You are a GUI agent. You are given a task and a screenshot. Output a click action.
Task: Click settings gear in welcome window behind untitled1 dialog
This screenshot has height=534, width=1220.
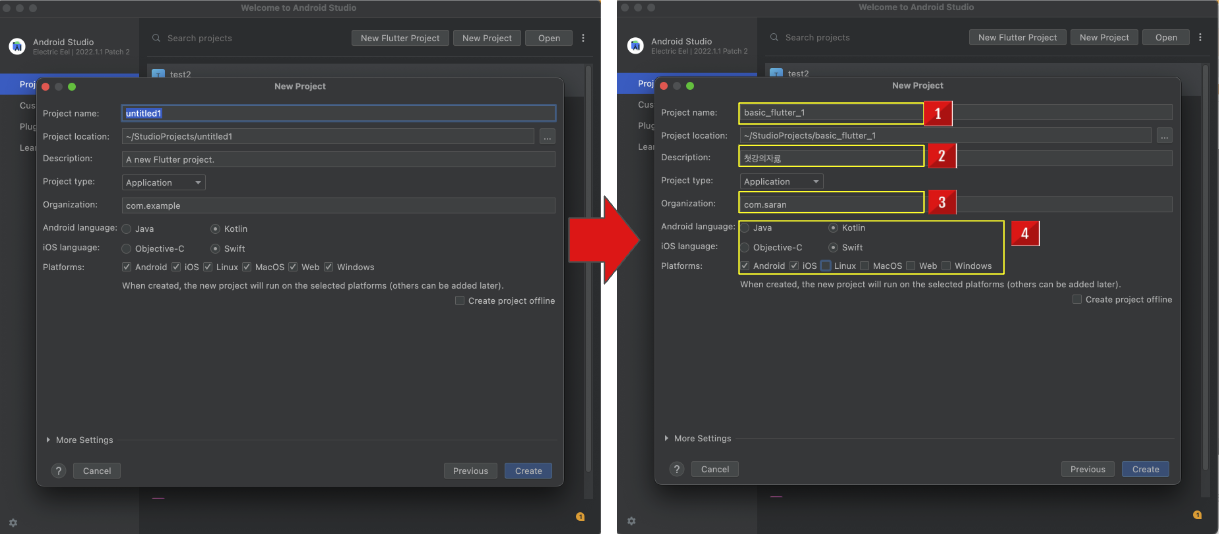[x=13, y=522]
